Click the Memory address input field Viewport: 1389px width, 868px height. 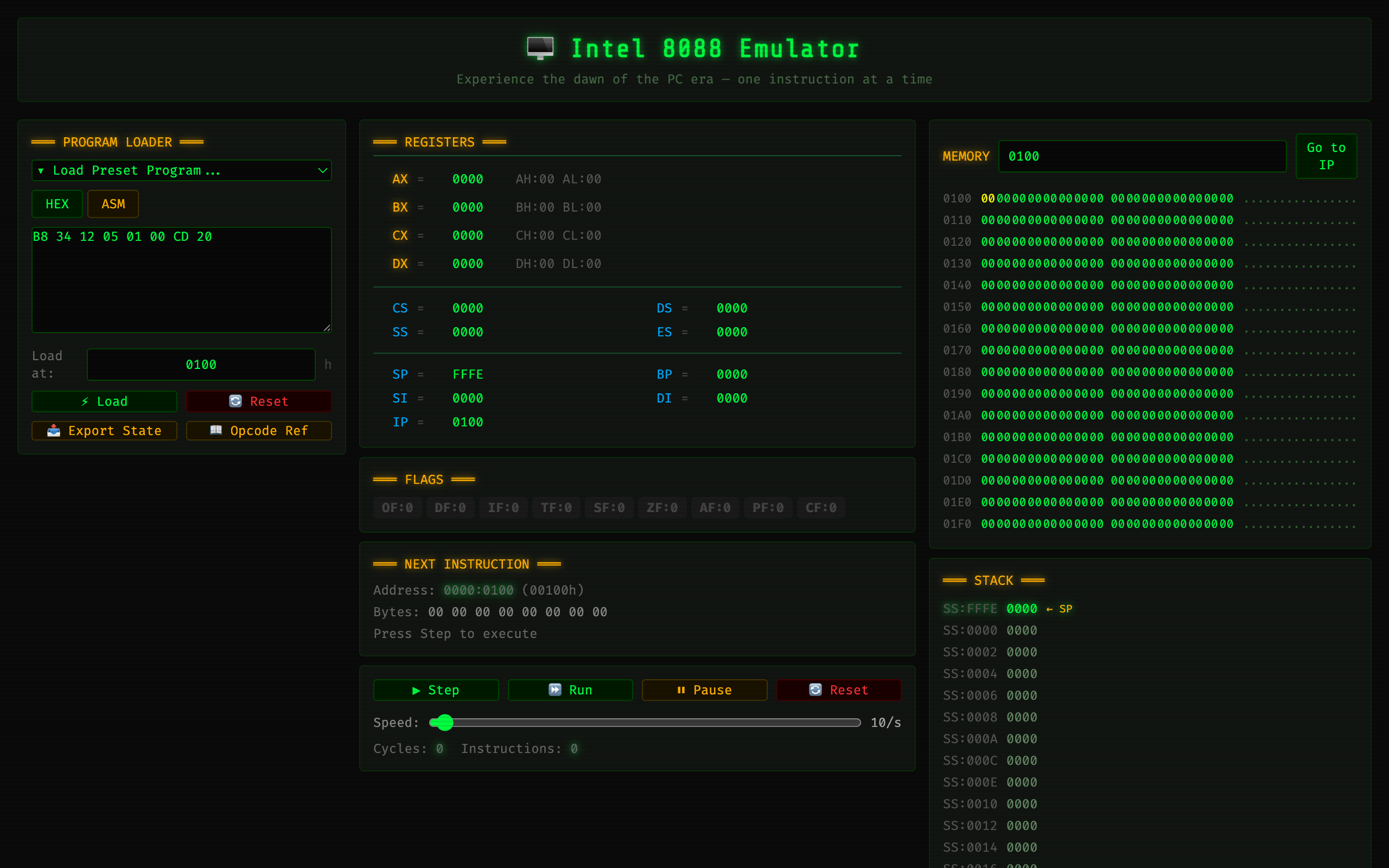point(1142,156)
